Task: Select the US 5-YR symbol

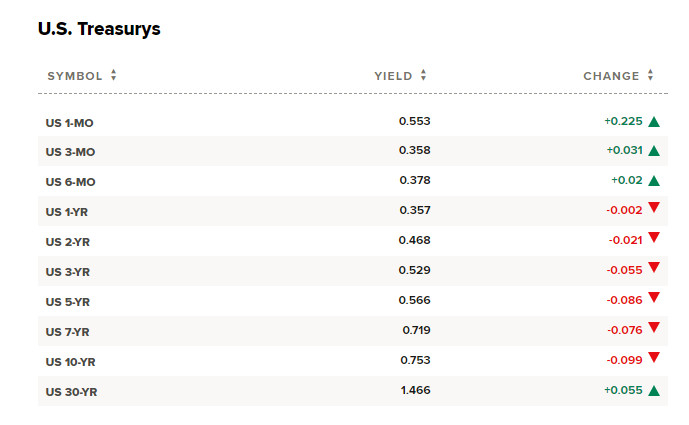Action: click(x=69, y=302)
